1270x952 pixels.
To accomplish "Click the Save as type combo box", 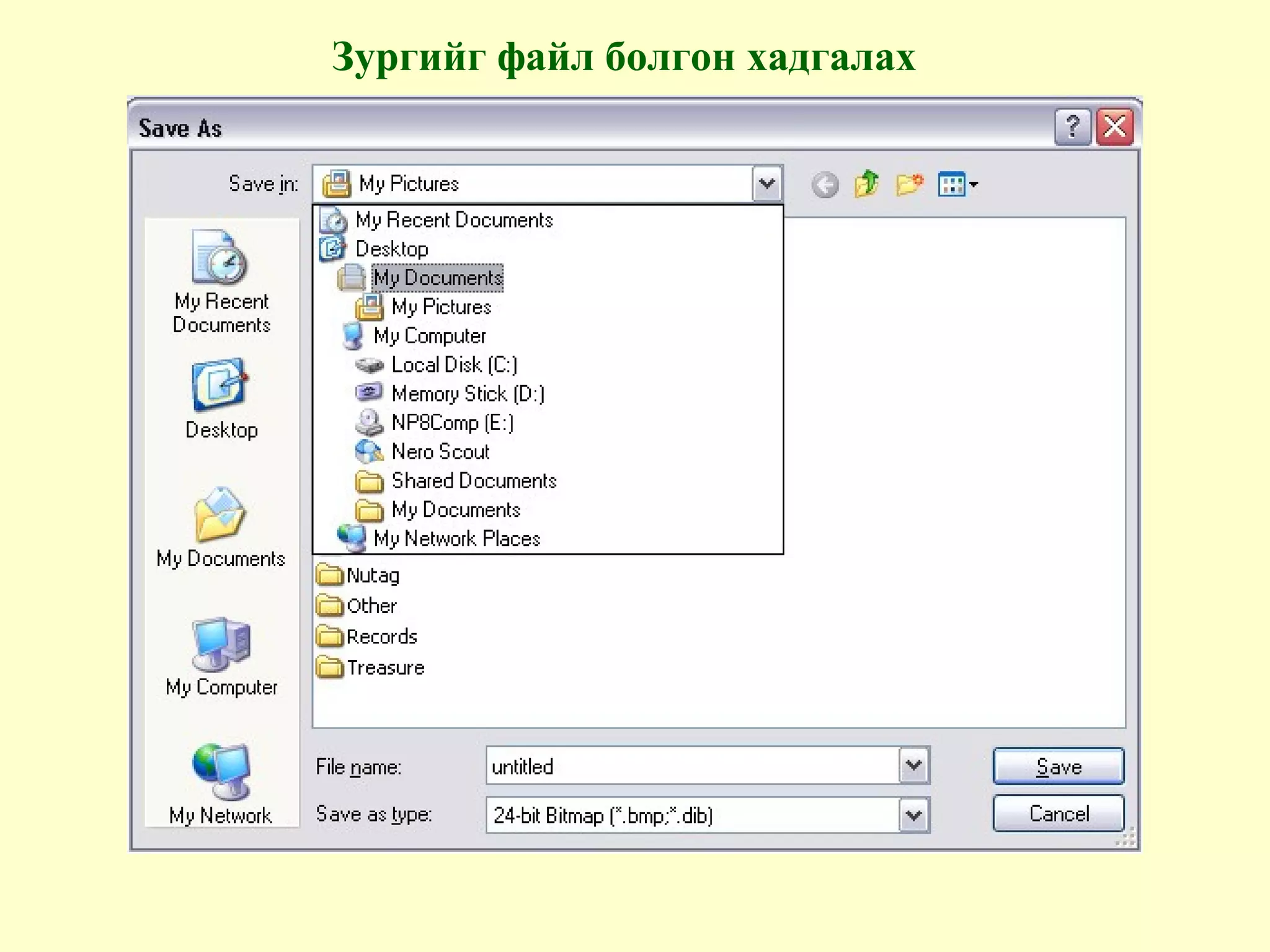I will (708, 814).
